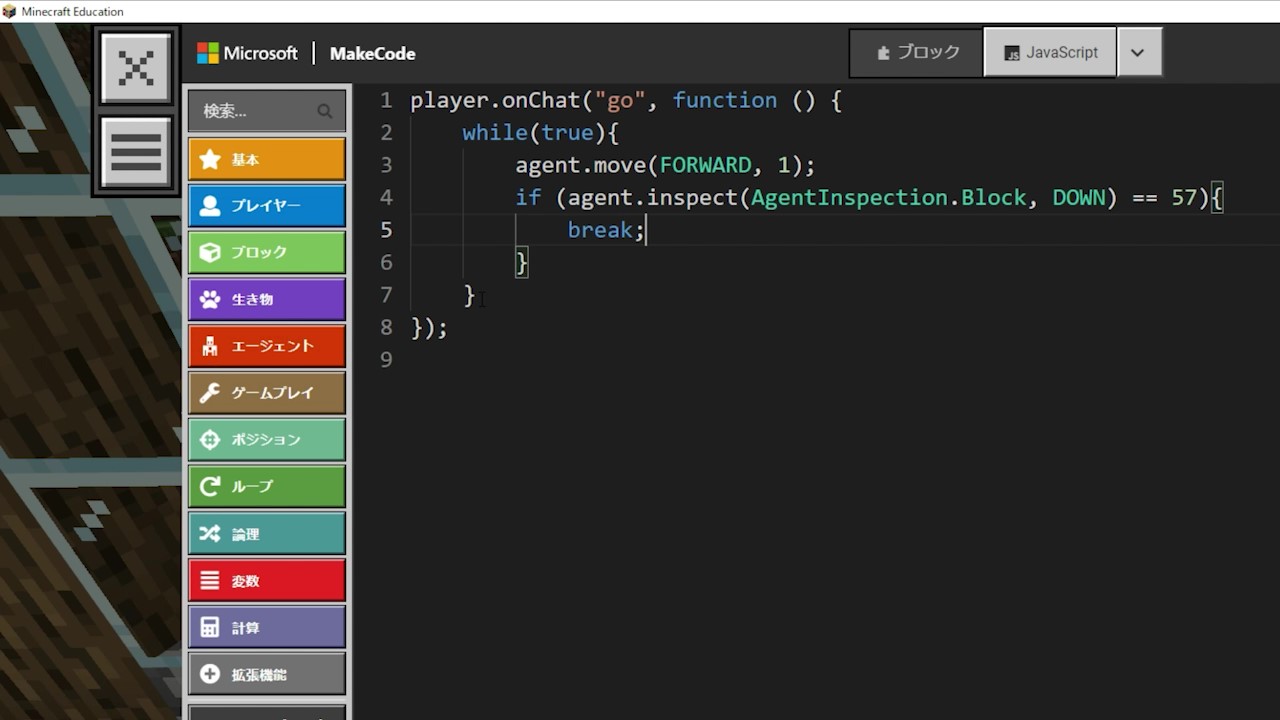Open the プレイヤー (Player) category
This screenshot has width=1280, height=720.
[266, 206]
